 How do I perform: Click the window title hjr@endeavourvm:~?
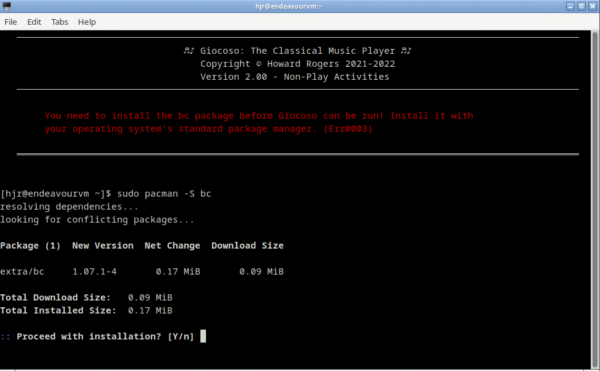[x=289, y=6]
